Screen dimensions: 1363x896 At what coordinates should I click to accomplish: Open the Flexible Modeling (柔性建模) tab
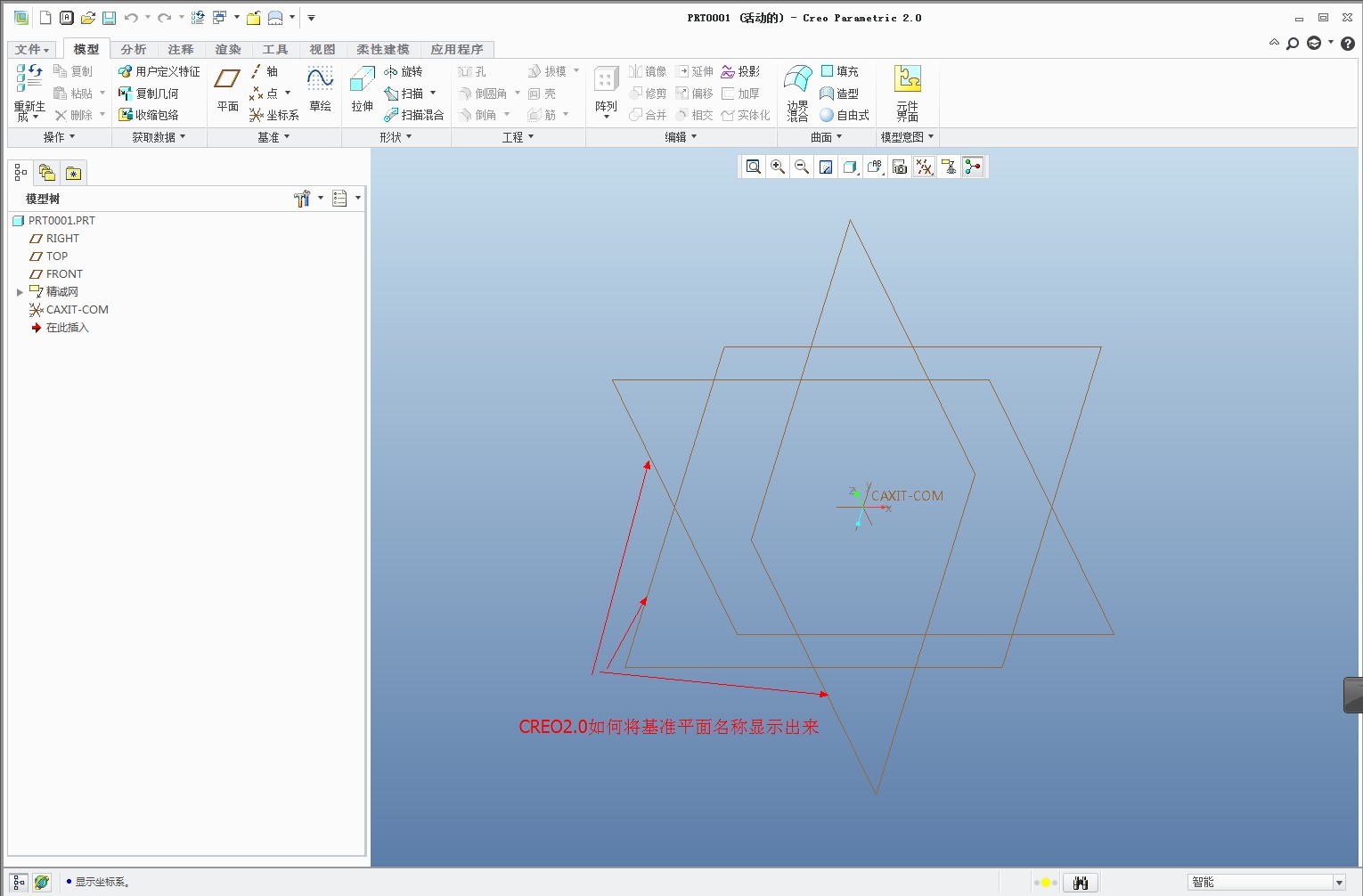coord(383,49)
